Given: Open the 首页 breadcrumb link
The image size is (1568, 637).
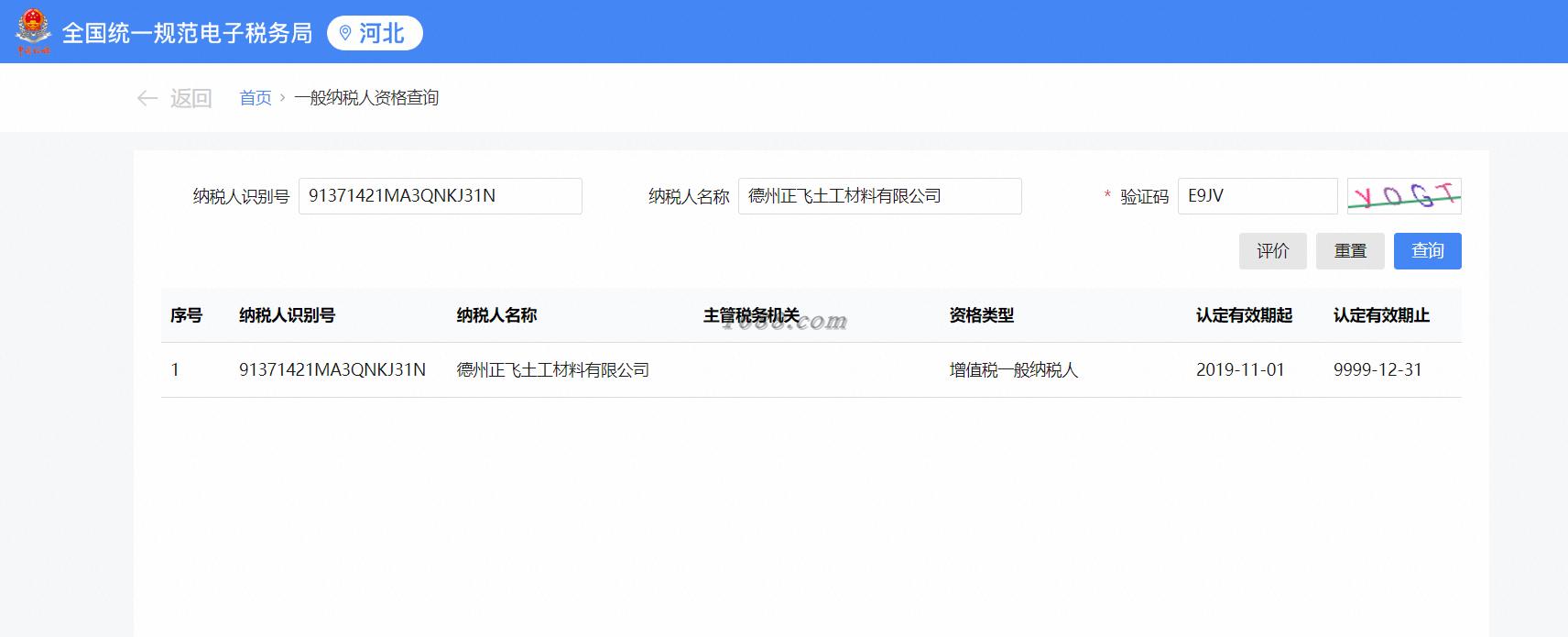Looking at the screenshot, I should [256, 98].
